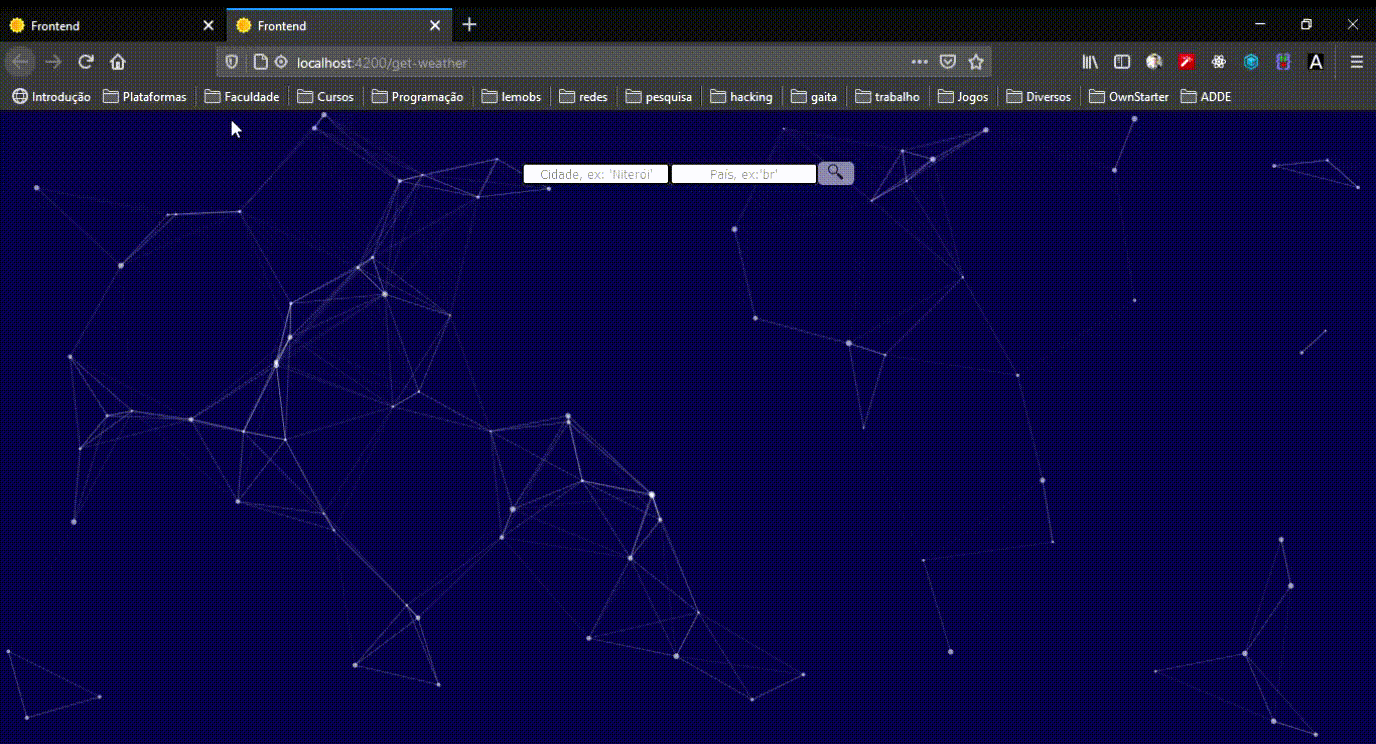Image resolution: width=1376 pixels, height=744 pixels.
Task: Open the Cursos bookmark folder
Action: 326,97
